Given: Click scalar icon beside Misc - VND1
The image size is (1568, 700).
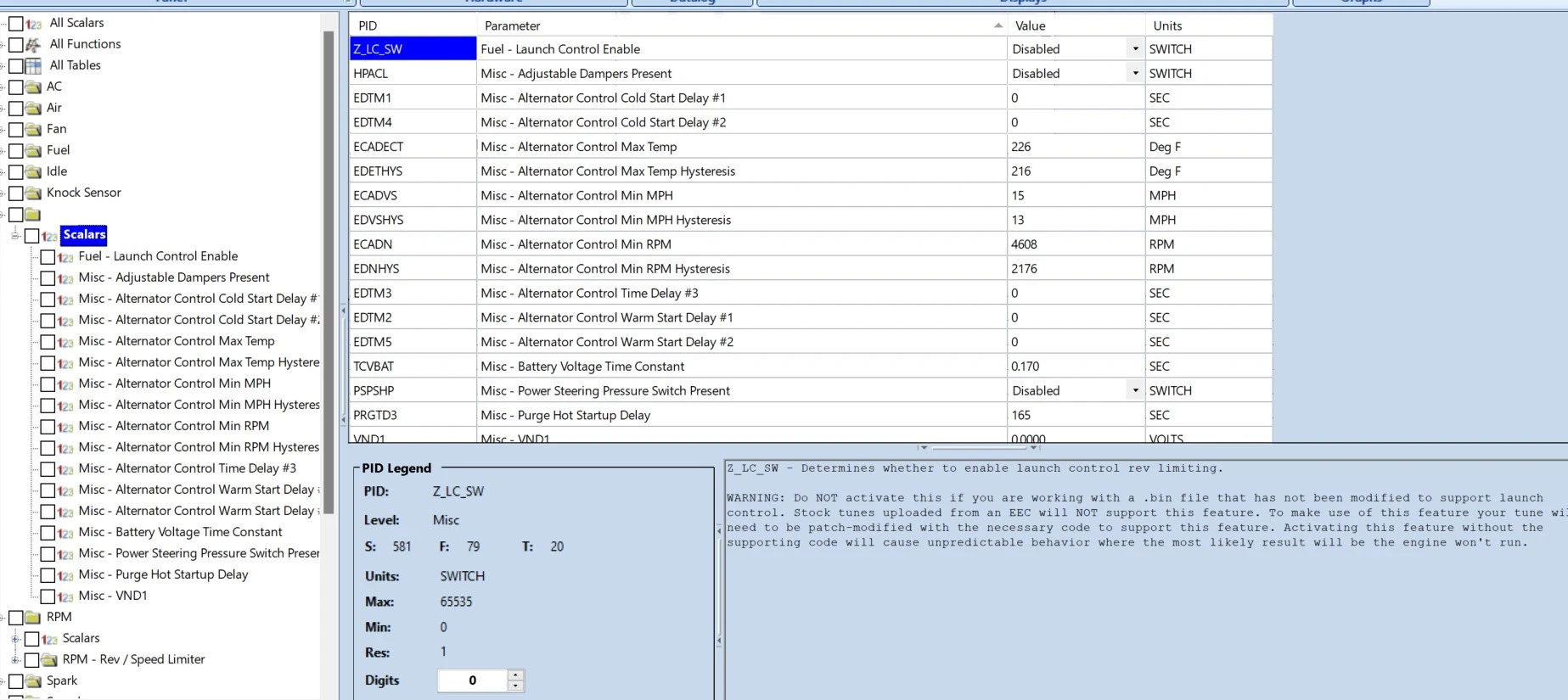Looking at the screenshot, I should coord(65,596).
